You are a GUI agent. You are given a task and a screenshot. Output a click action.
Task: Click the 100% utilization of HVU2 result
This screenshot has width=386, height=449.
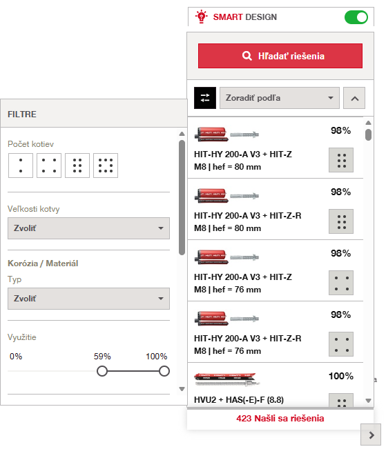(341, 376)
